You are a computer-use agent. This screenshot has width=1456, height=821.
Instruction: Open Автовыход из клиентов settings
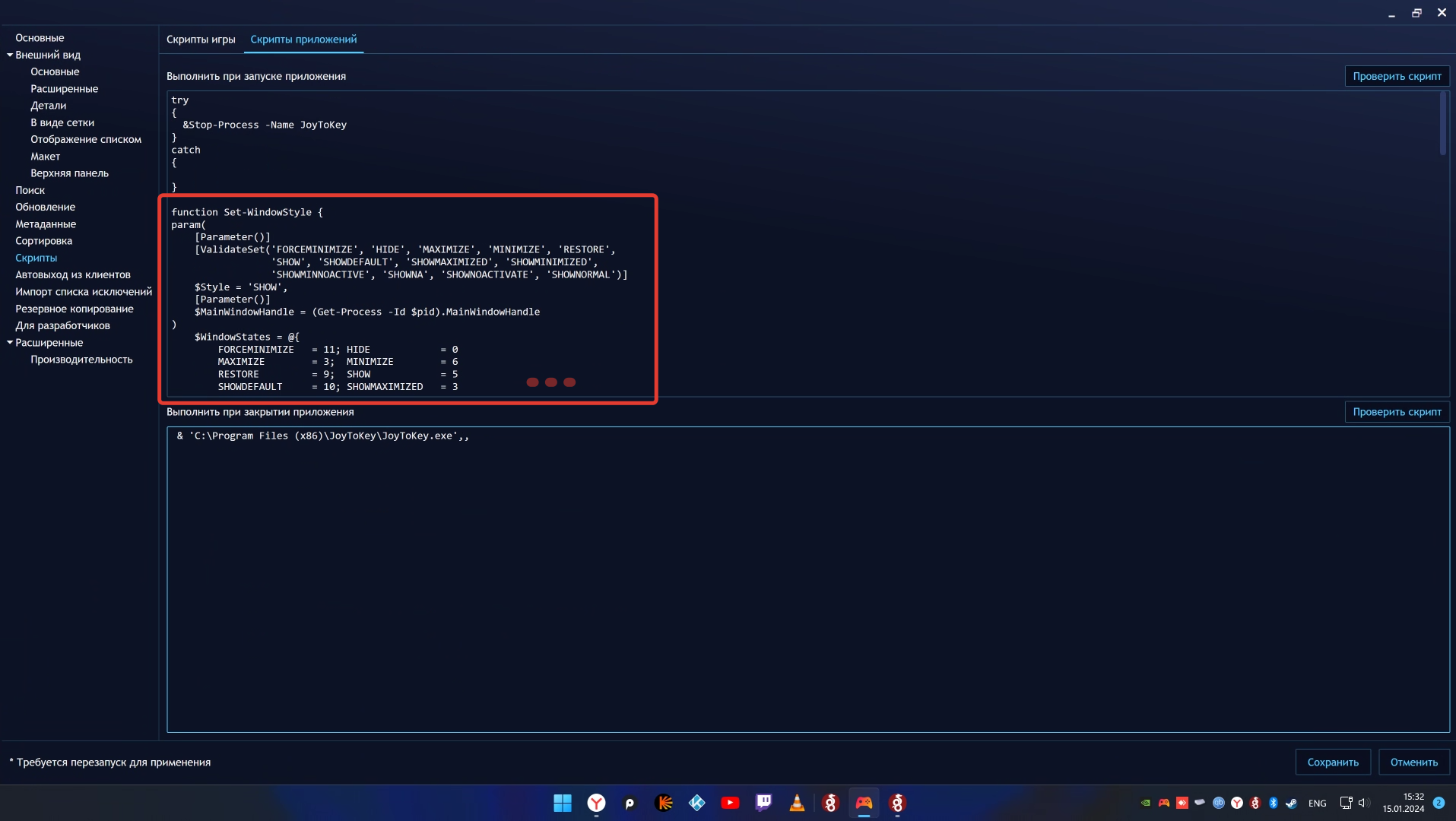(x=73, y=275)
